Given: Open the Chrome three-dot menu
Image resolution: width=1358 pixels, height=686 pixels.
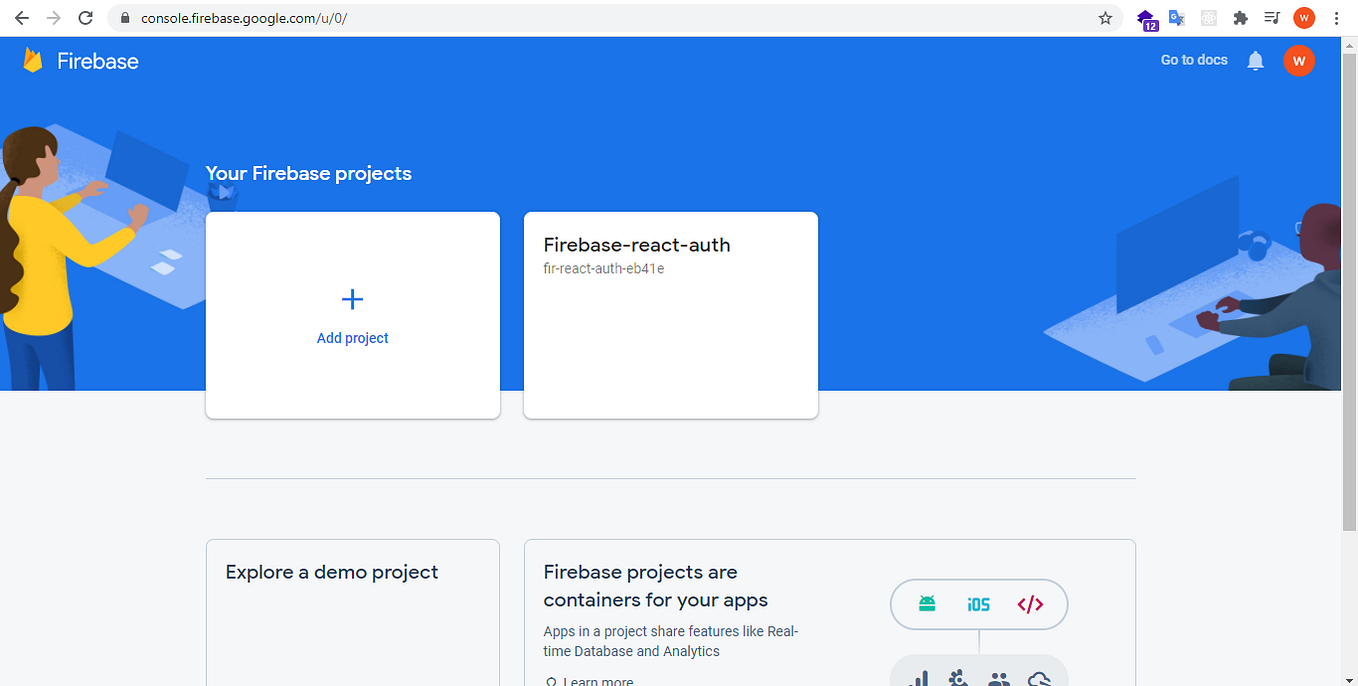Looking at the screenshot, I should tap(1337, 17).
